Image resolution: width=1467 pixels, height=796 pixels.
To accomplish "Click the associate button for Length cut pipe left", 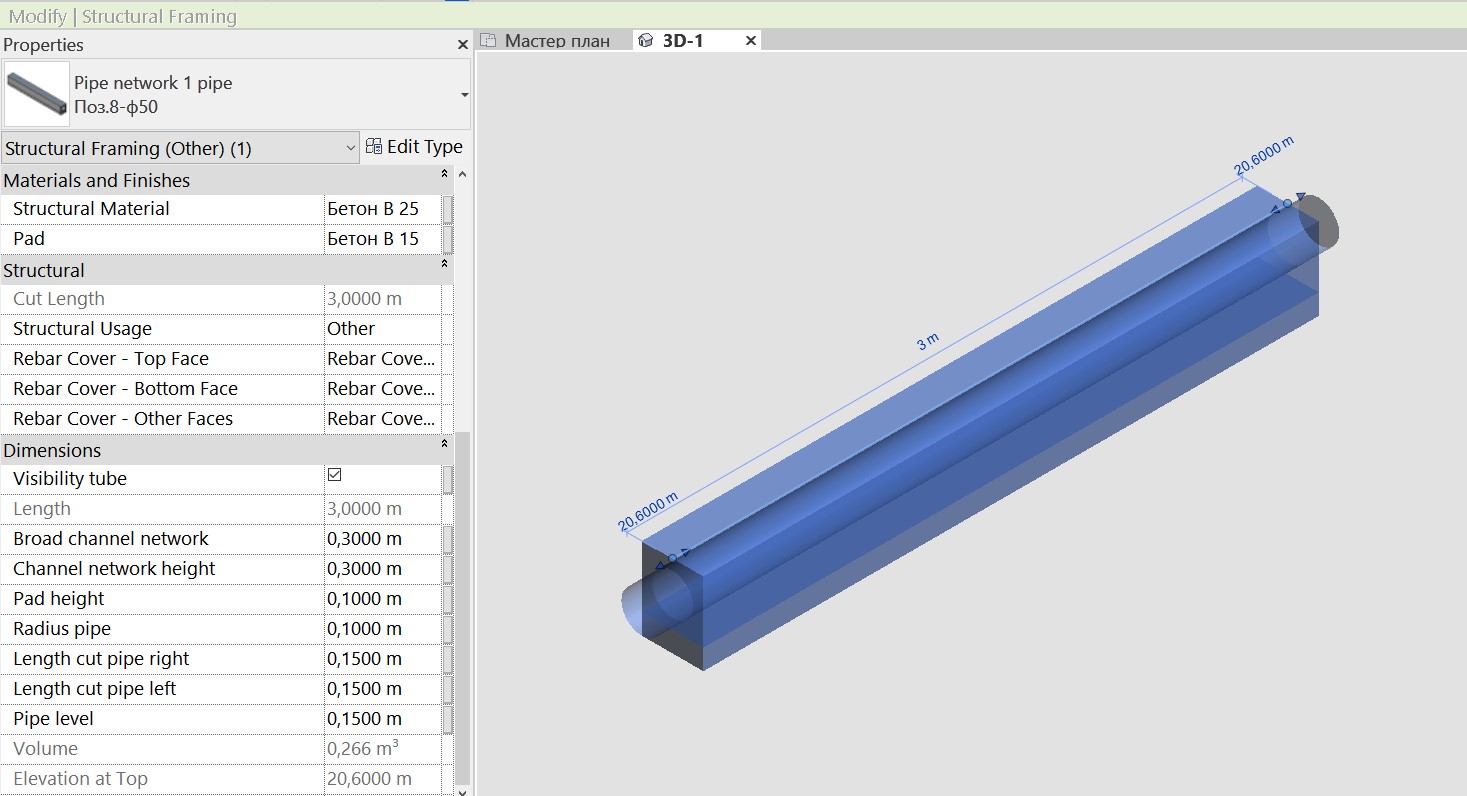I will (x=447, y=689).
